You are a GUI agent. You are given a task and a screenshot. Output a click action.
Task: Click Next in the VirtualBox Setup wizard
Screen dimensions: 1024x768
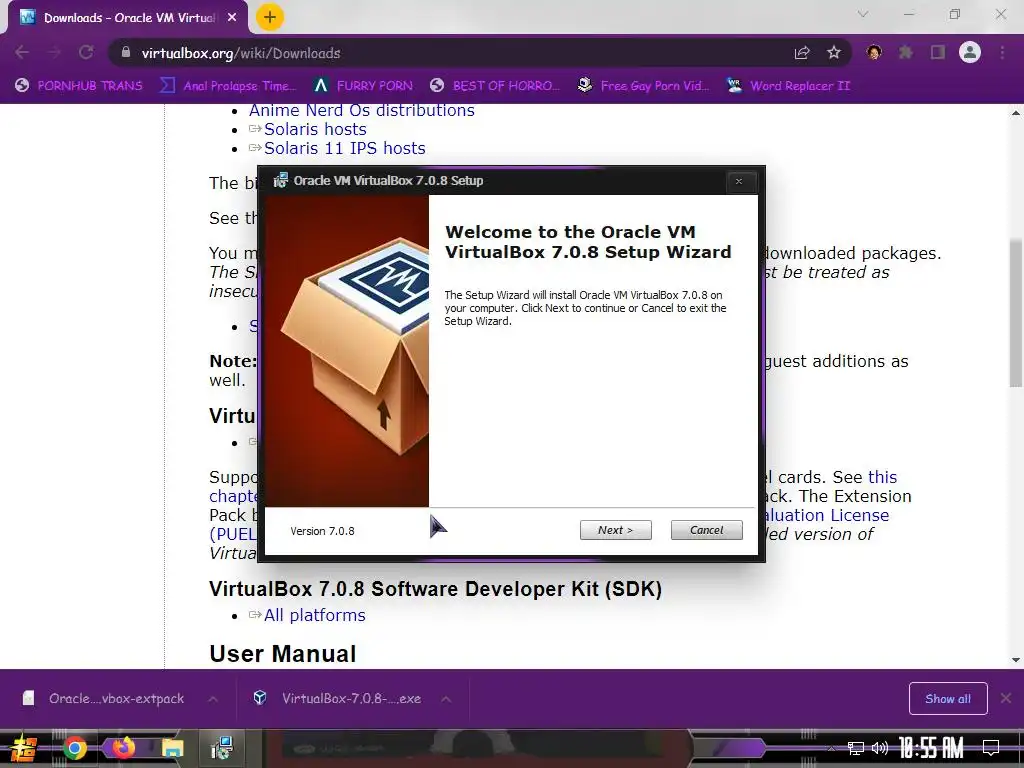tap(615, 530)
